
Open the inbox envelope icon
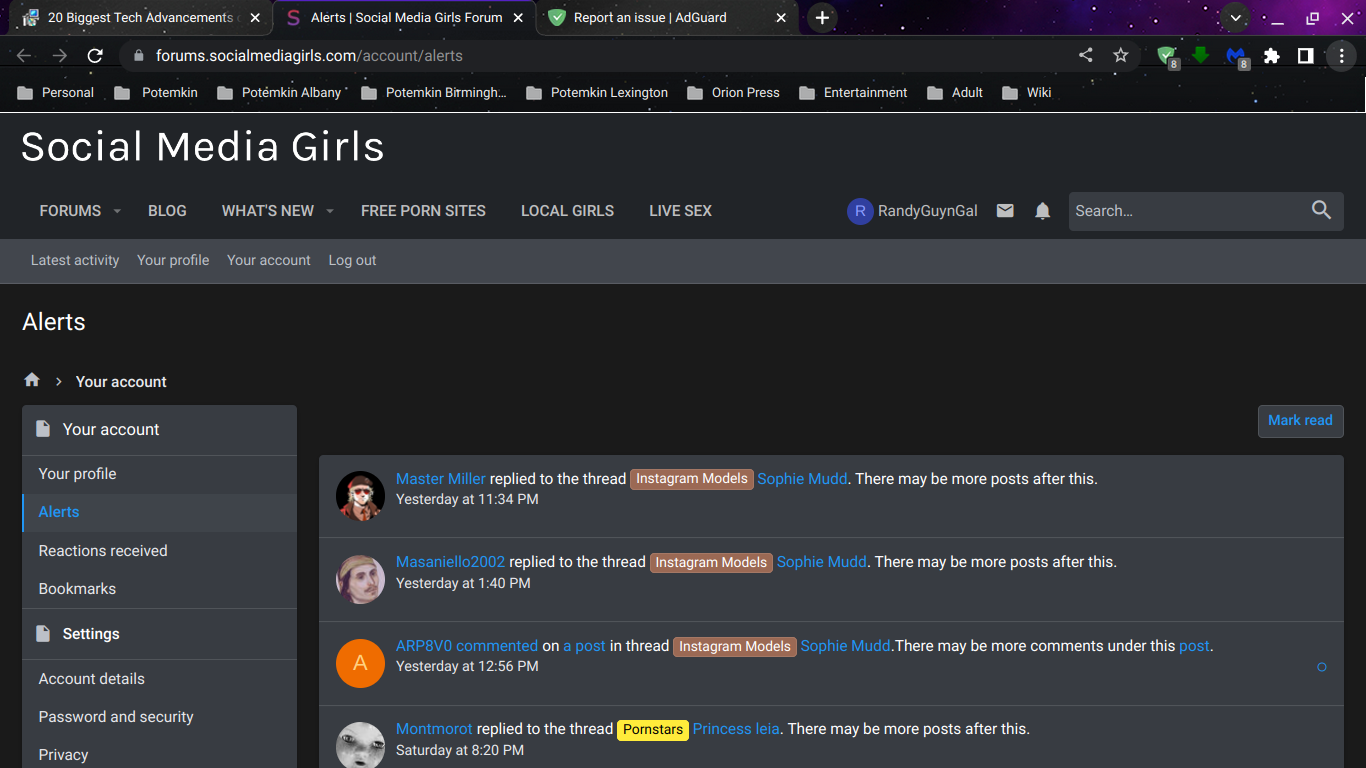(x=1005, y=211)
